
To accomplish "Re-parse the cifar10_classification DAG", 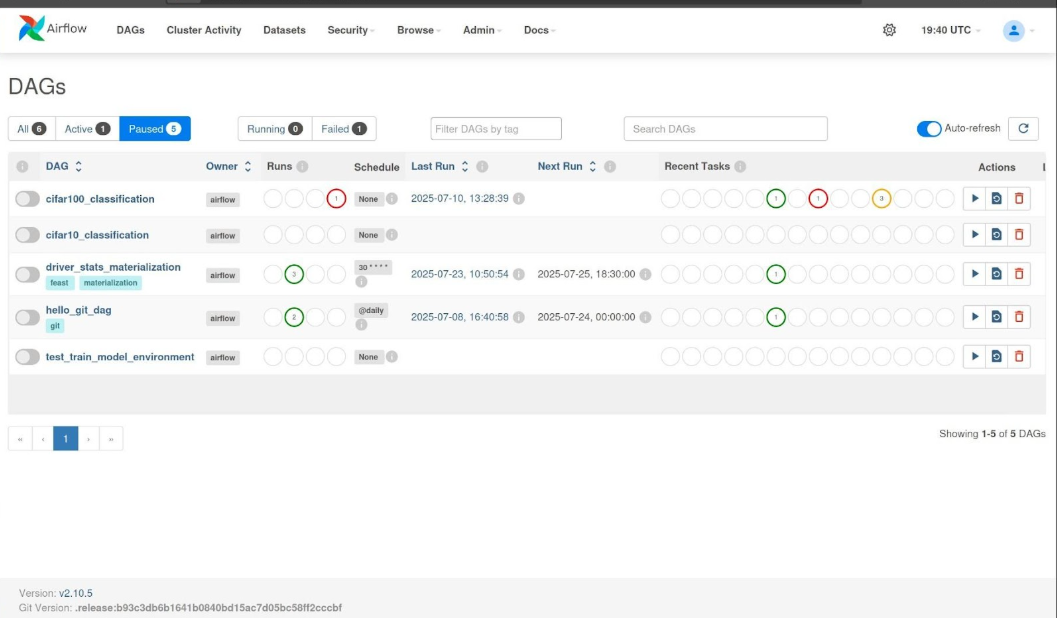I will coord(997,236).
